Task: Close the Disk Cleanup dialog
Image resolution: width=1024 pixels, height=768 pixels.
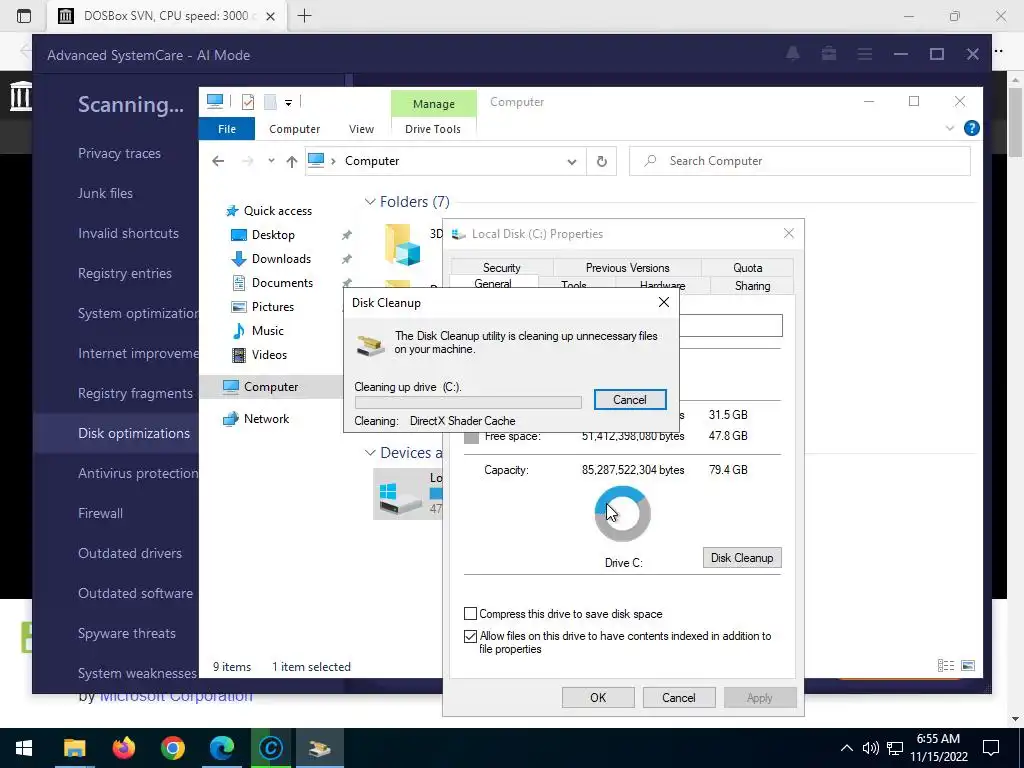Action: (664, 302)
